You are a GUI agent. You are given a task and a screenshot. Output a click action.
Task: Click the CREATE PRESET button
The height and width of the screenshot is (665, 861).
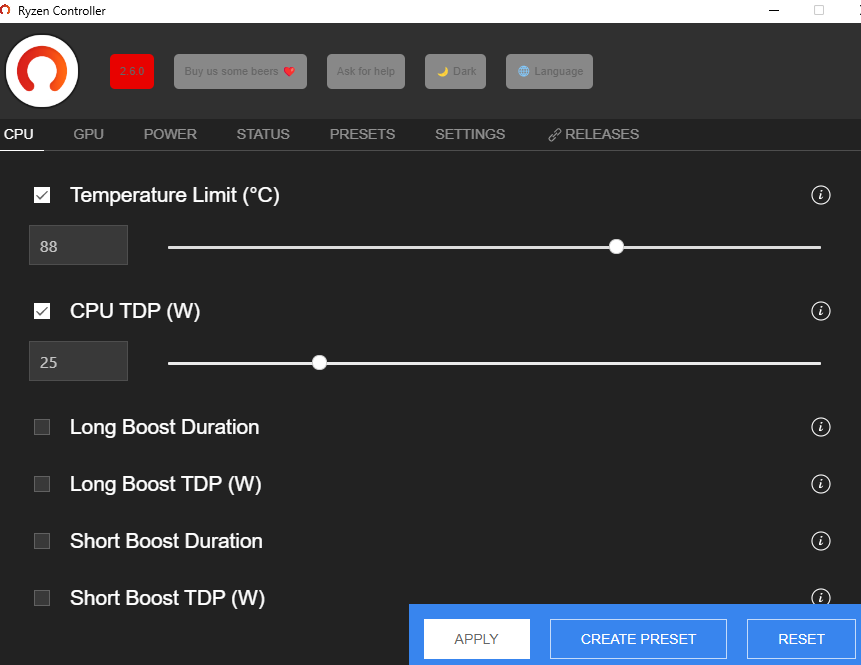pyautogui.click(x=638, y=639)
